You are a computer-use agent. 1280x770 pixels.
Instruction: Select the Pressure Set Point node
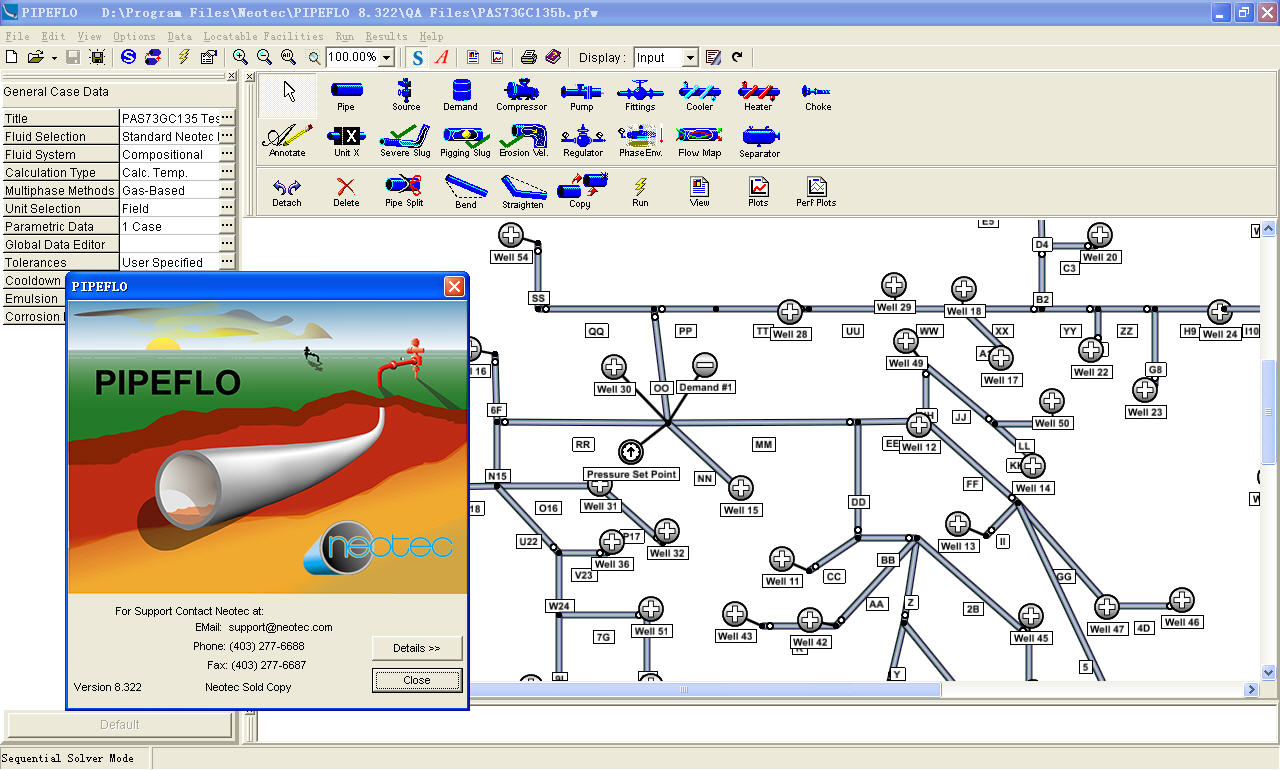click(631, 453)
